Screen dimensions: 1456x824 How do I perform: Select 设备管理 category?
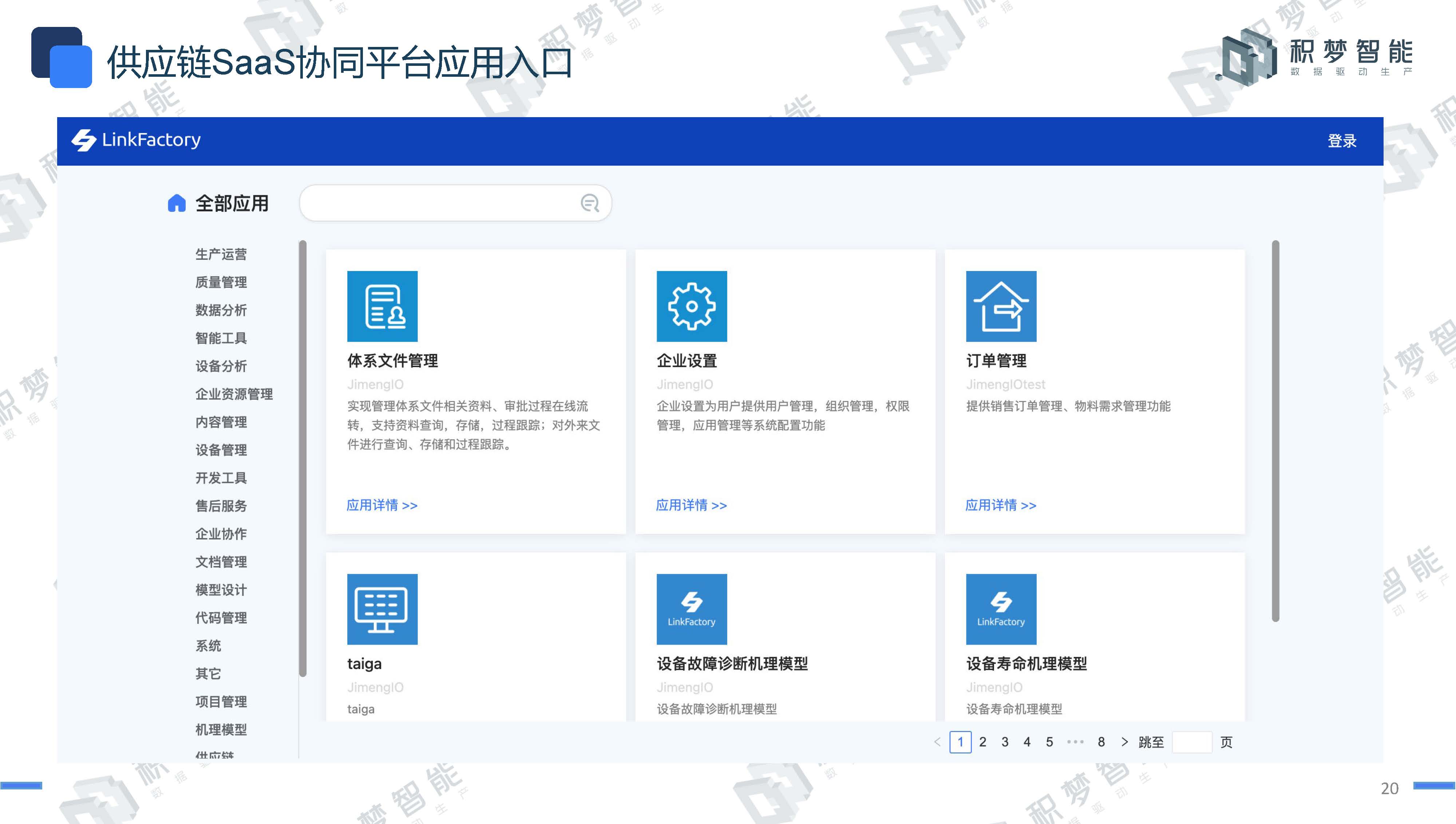(221, 450)
